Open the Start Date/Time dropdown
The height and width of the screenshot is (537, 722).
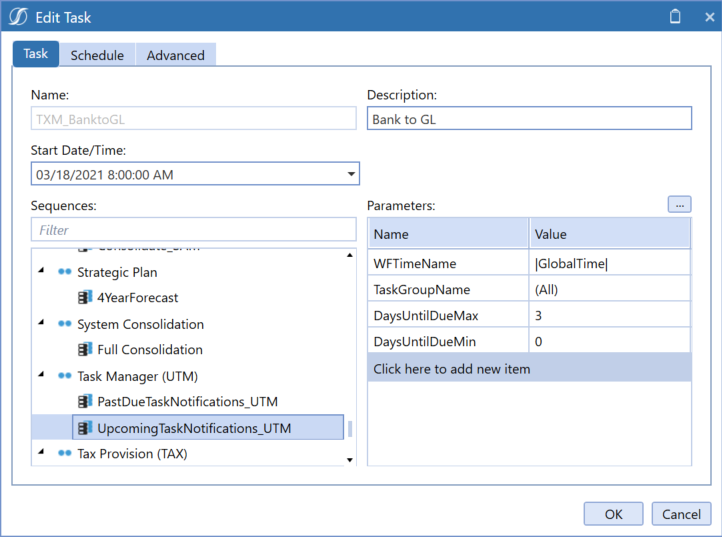(350, 174)
